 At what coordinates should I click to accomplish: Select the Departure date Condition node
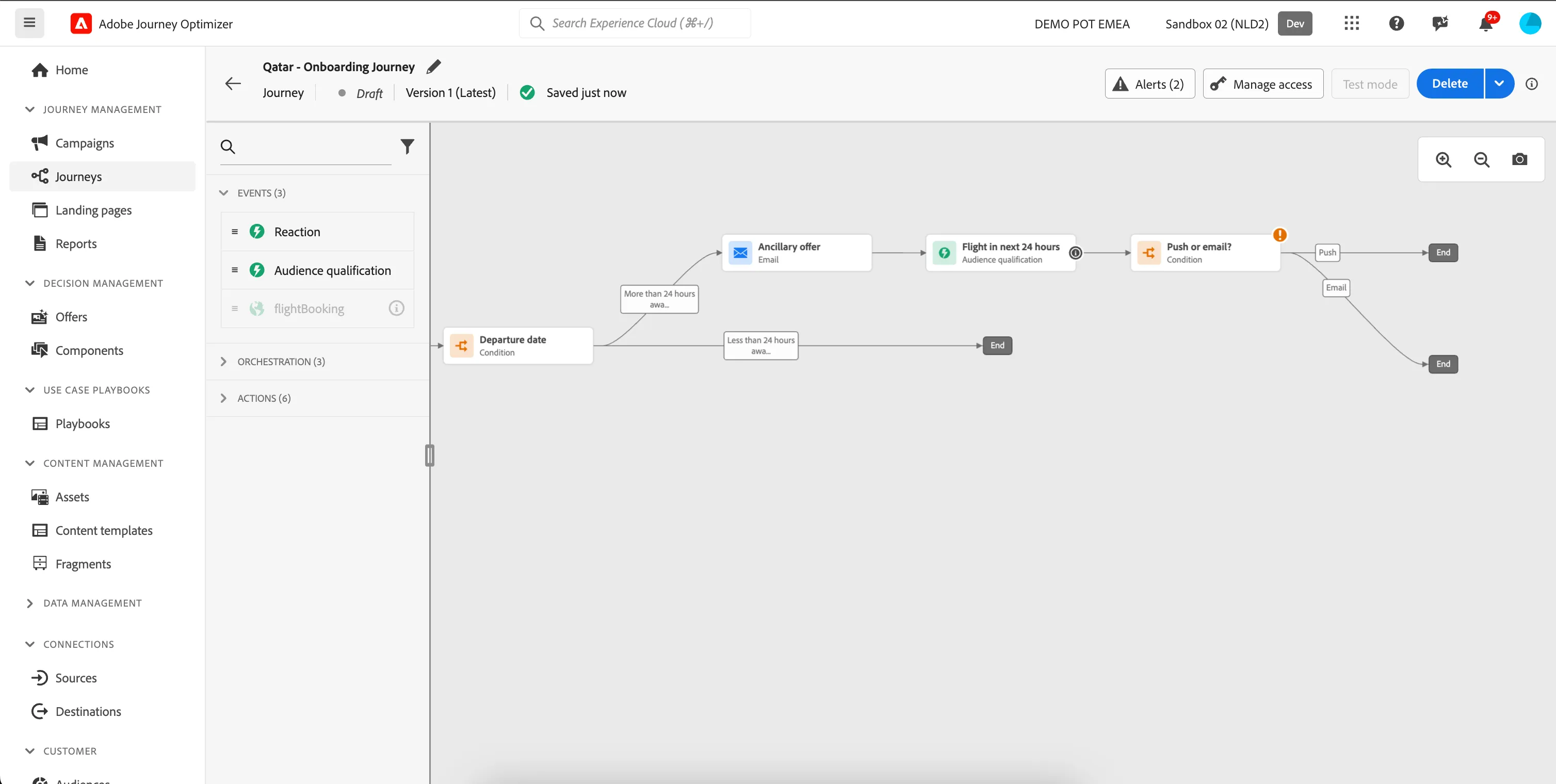coord(518,346)
